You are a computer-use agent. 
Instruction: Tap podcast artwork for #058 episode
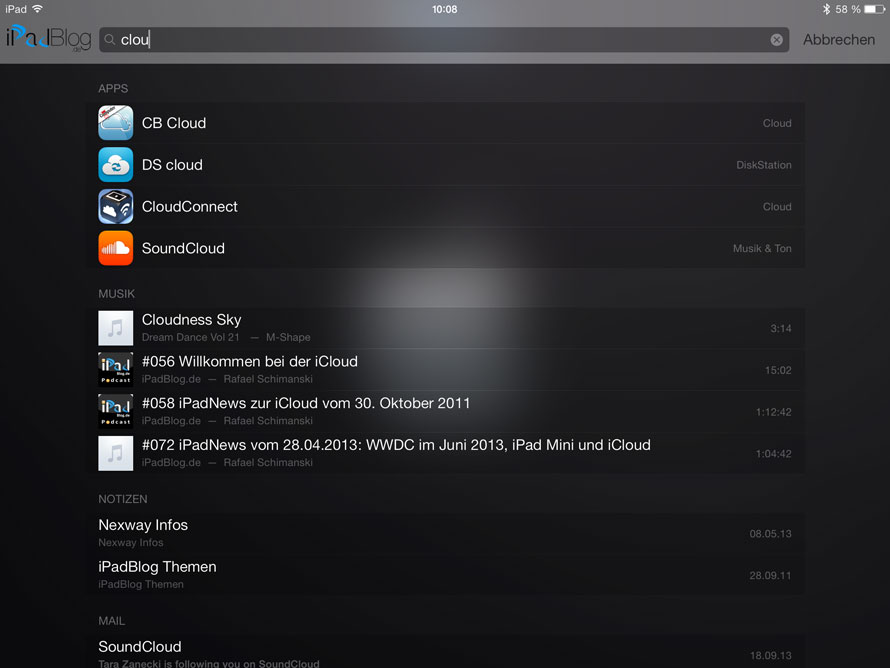115,411
